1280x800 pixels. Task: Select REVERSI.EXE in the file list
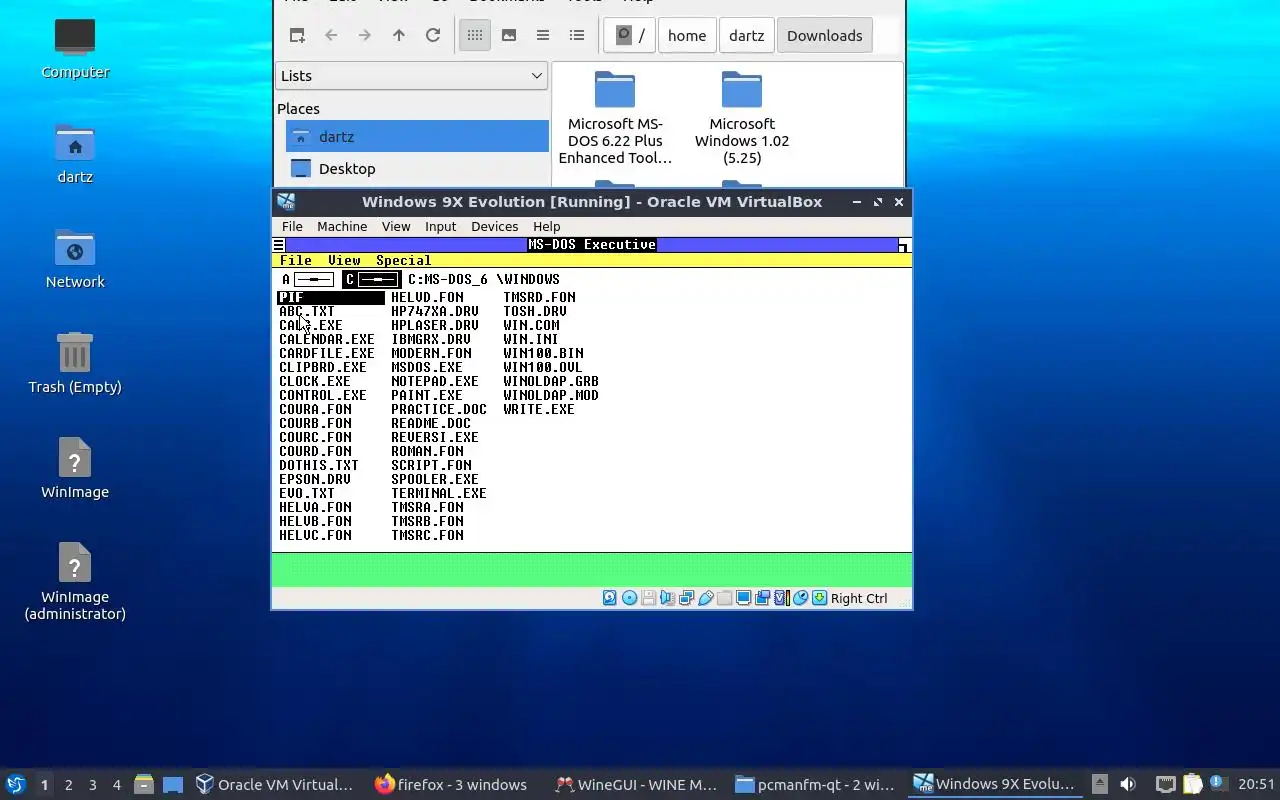[x=435, y=437]
